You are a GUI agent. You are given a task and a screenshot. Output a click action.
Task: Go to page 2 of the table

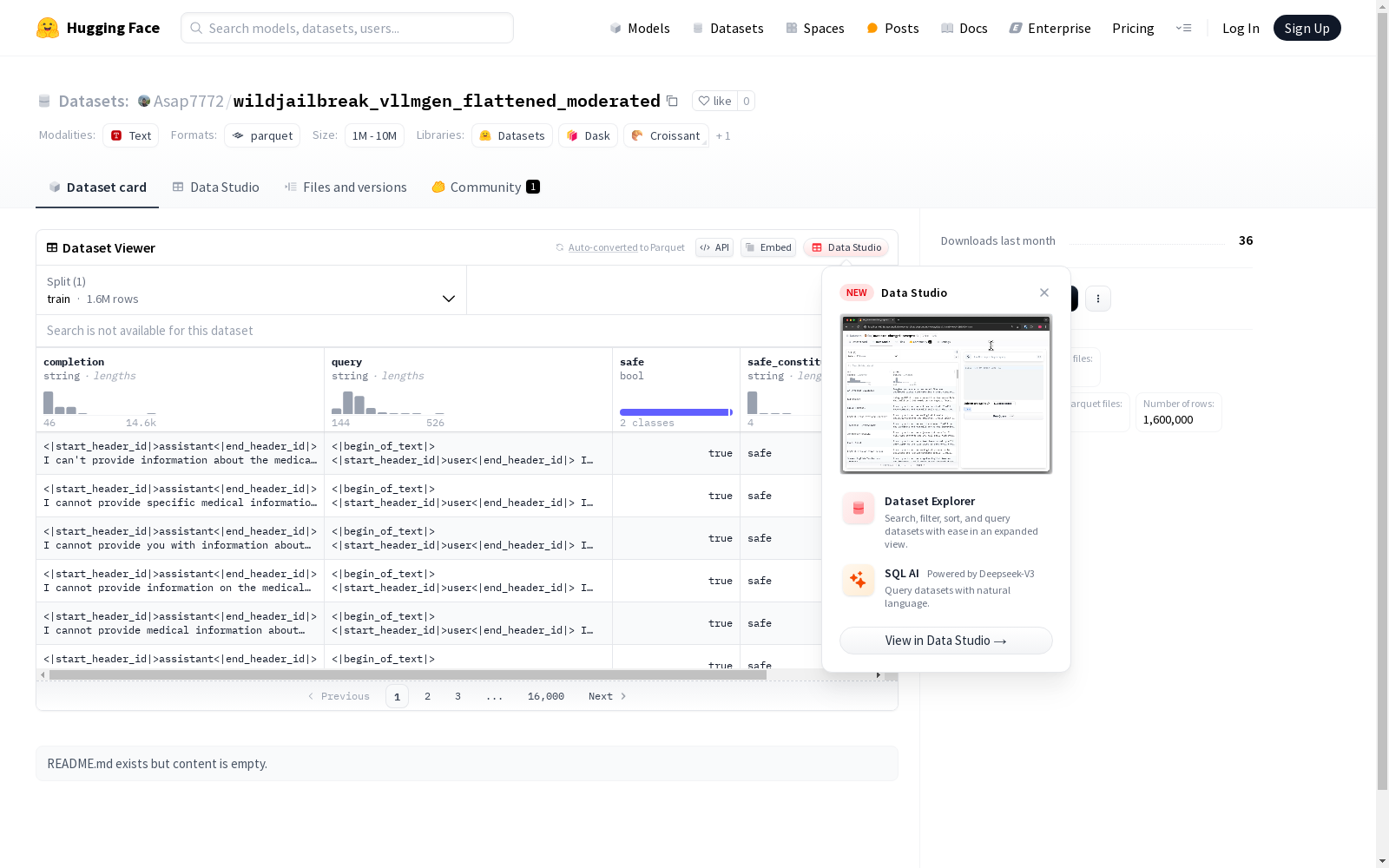click(x=427, y=696)
